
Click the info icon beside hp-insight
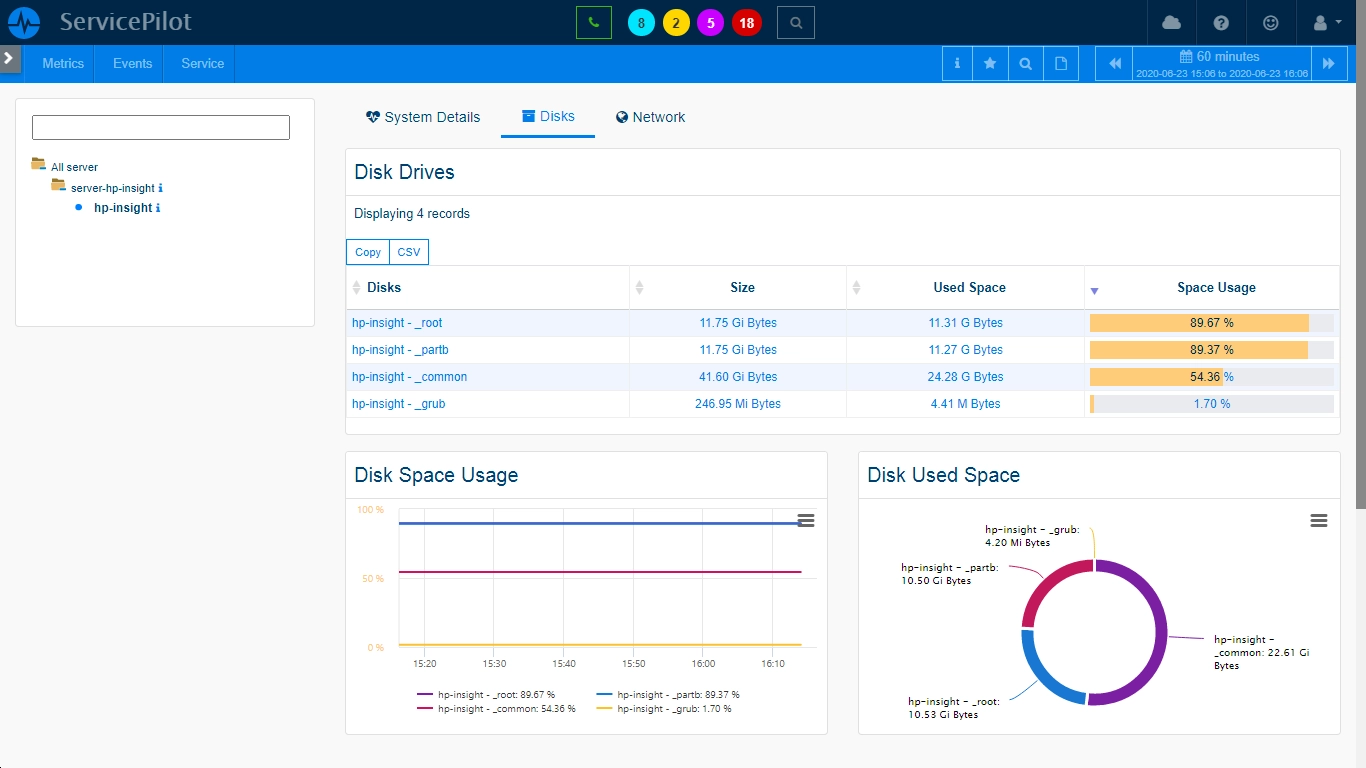pos(158,208)
